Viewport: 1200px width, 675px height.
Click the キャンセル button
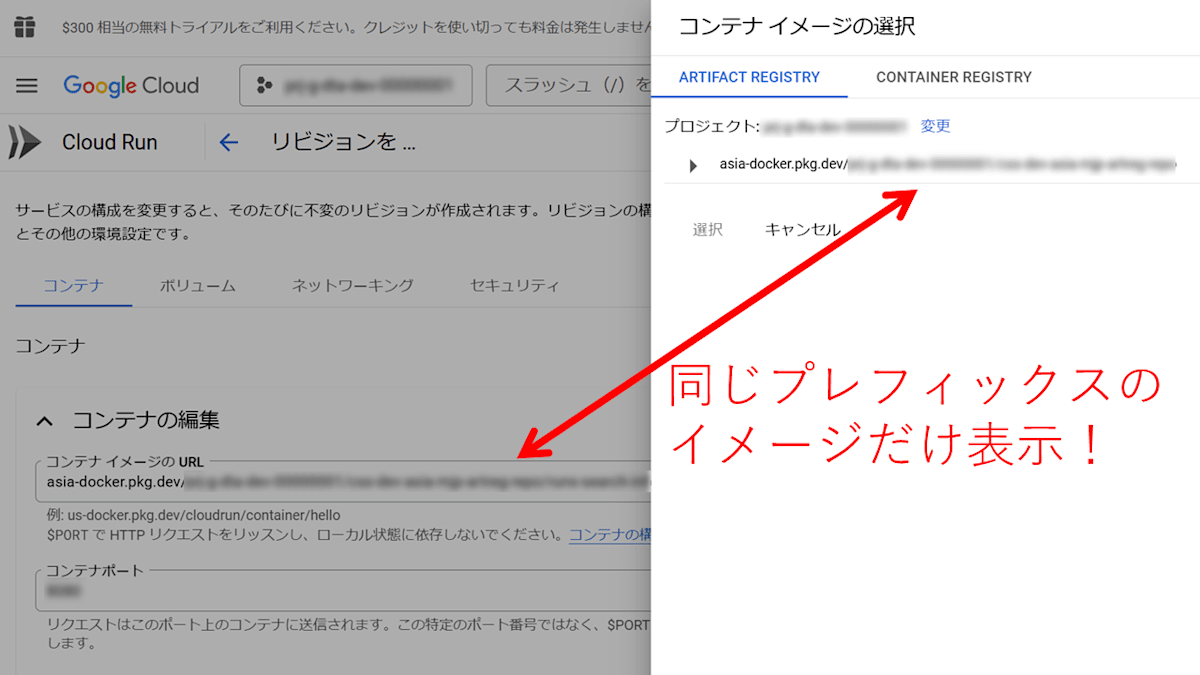803,230
